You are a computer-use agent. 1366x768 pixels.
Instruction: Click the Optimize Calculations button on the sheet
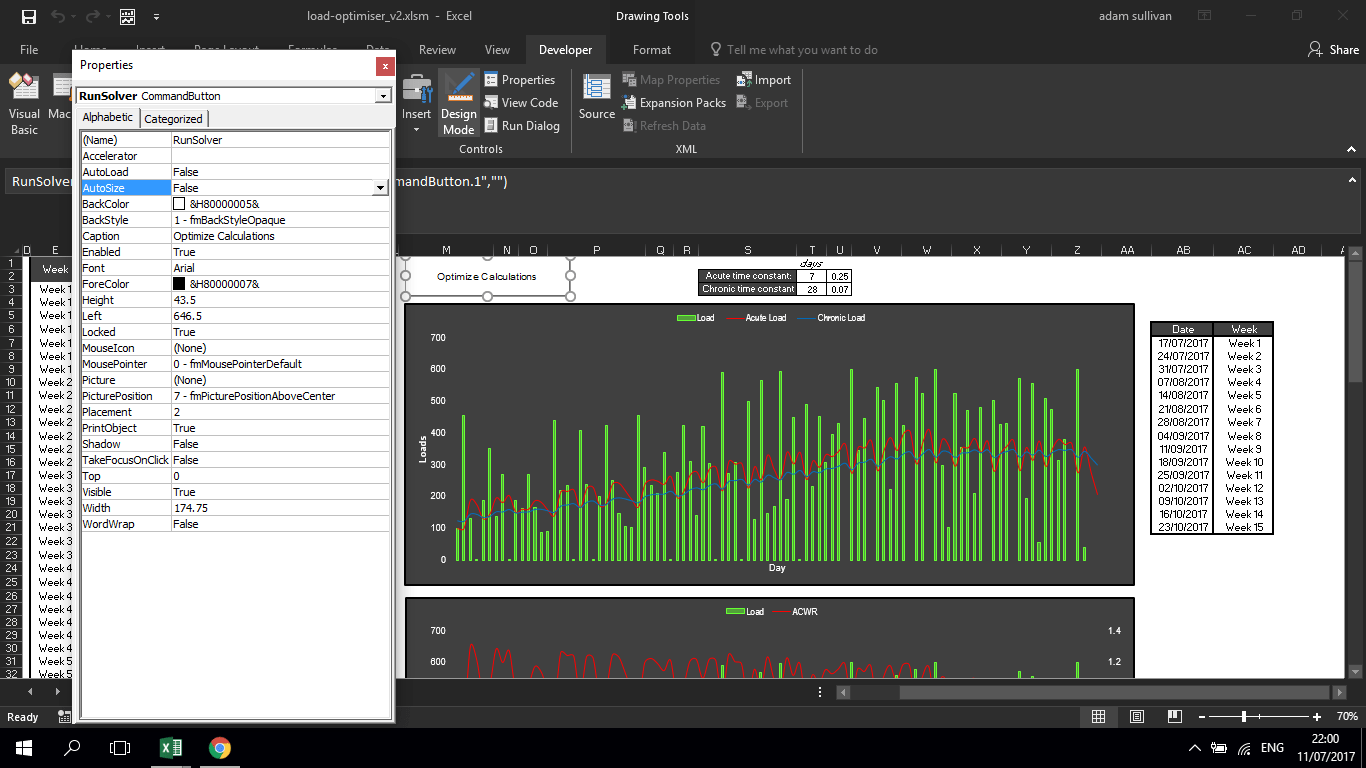pyautogui.click(x=487, y=276)
